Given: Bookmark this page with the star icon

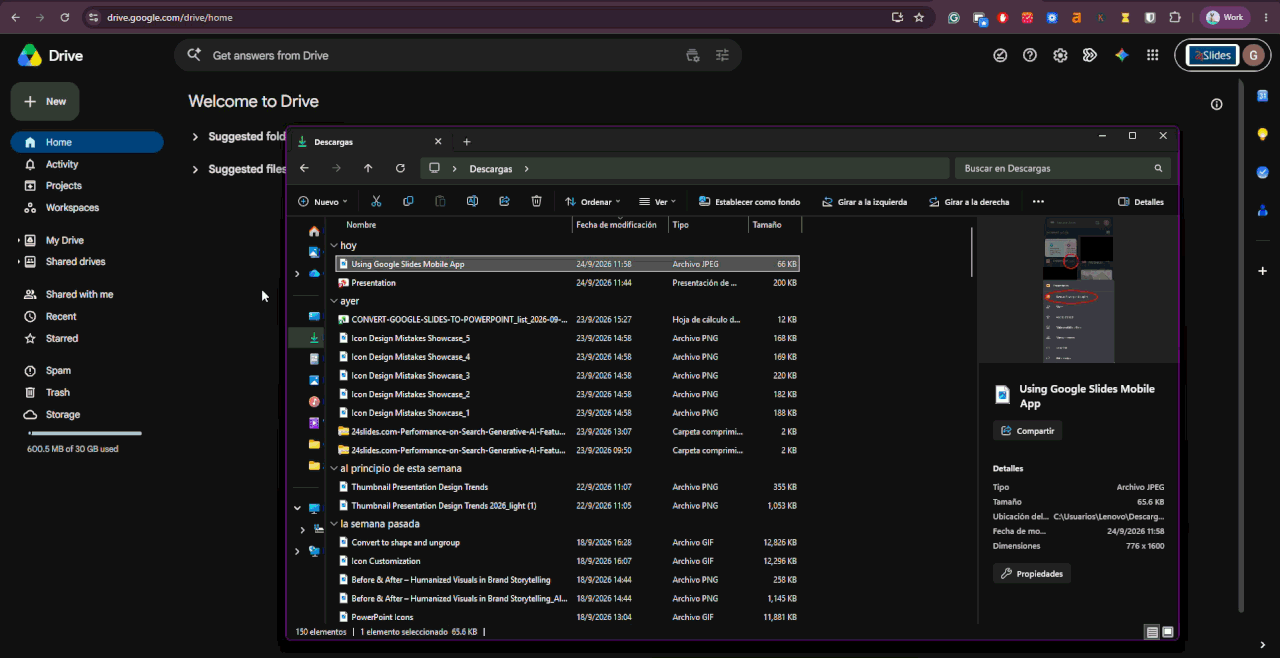Looking at the screenshot, I should [x=919, y=17].
